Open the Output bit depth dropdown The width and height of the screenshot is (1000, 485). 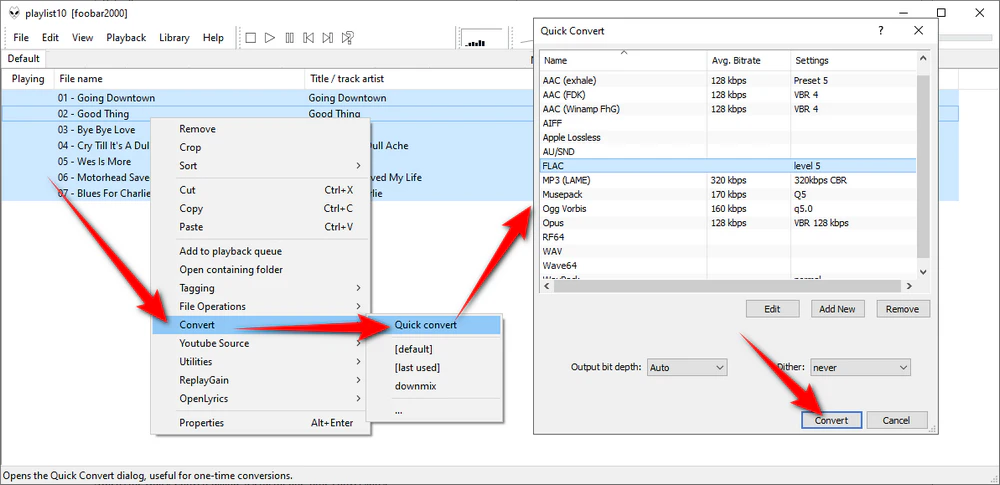coord(687,368)
